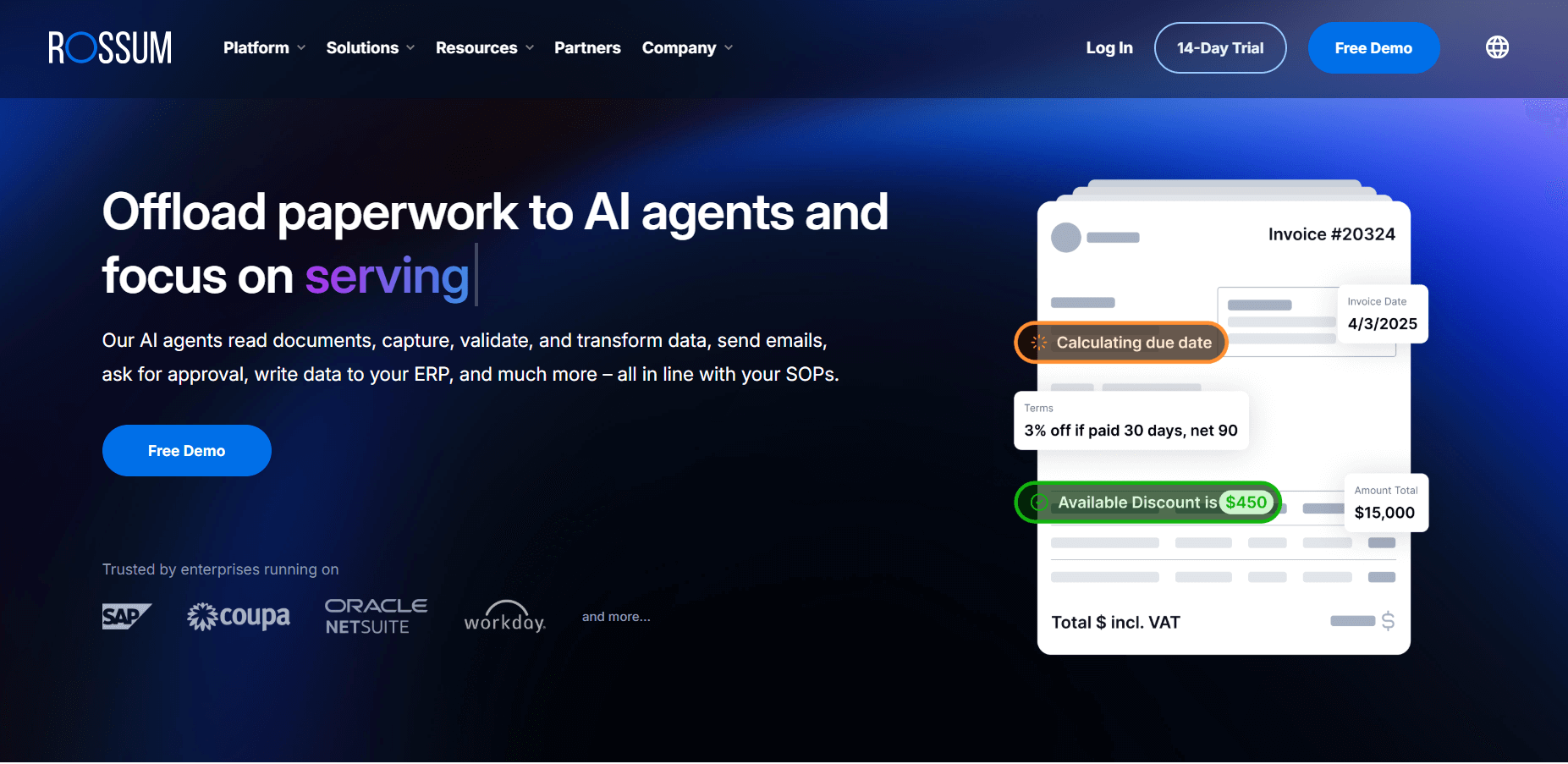1568x764 pixels.
Task: Open the Resources dropdown menu
Action: click(484, 48)
